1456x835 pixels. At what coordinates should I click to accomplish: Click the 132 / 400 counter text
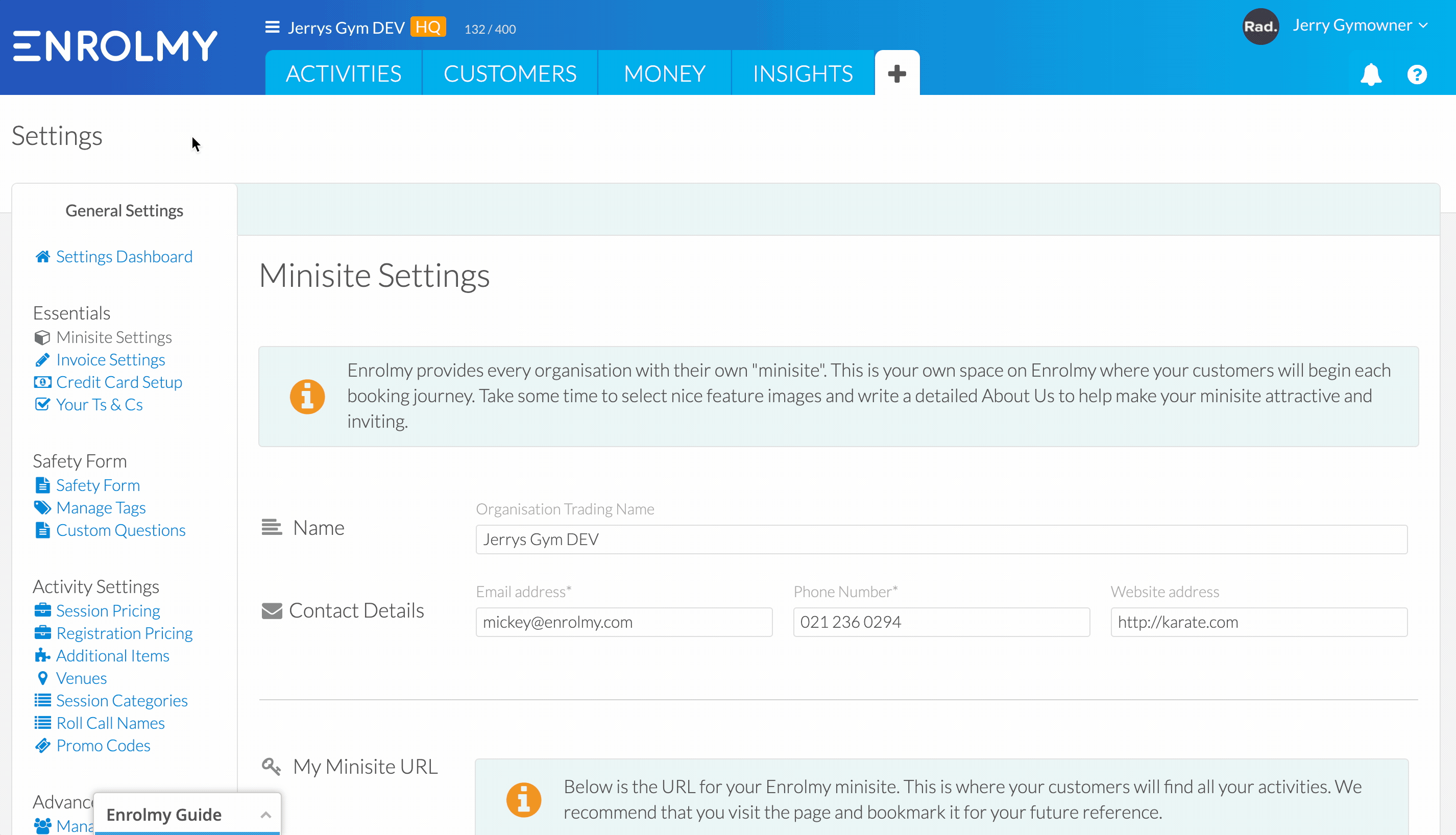click(x=490, y=29)
